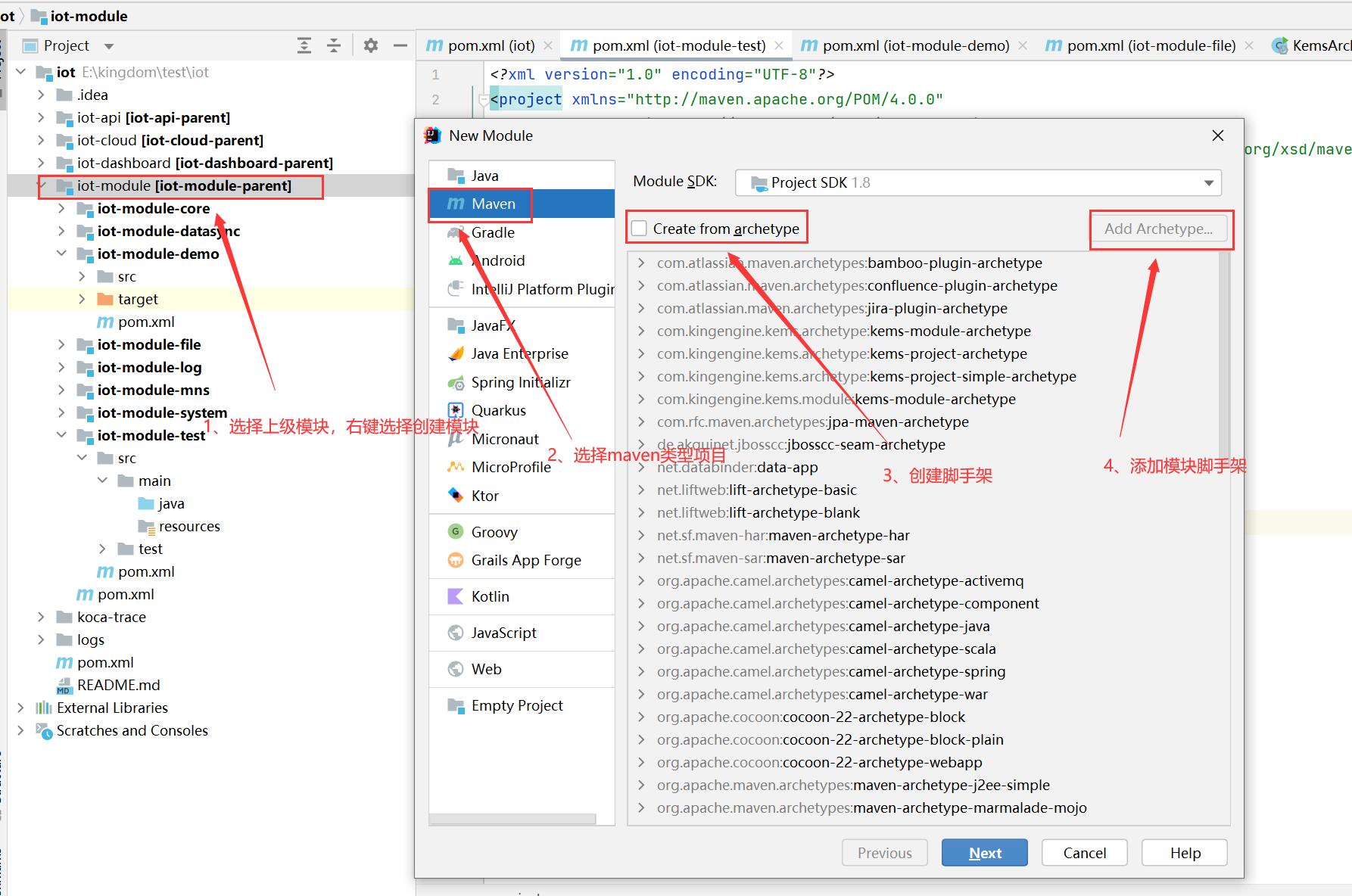Image resolution: width=1352 pixels, height=896 pixels.
Task: Select the target folder under iot-module-demo
Action: 138,299
